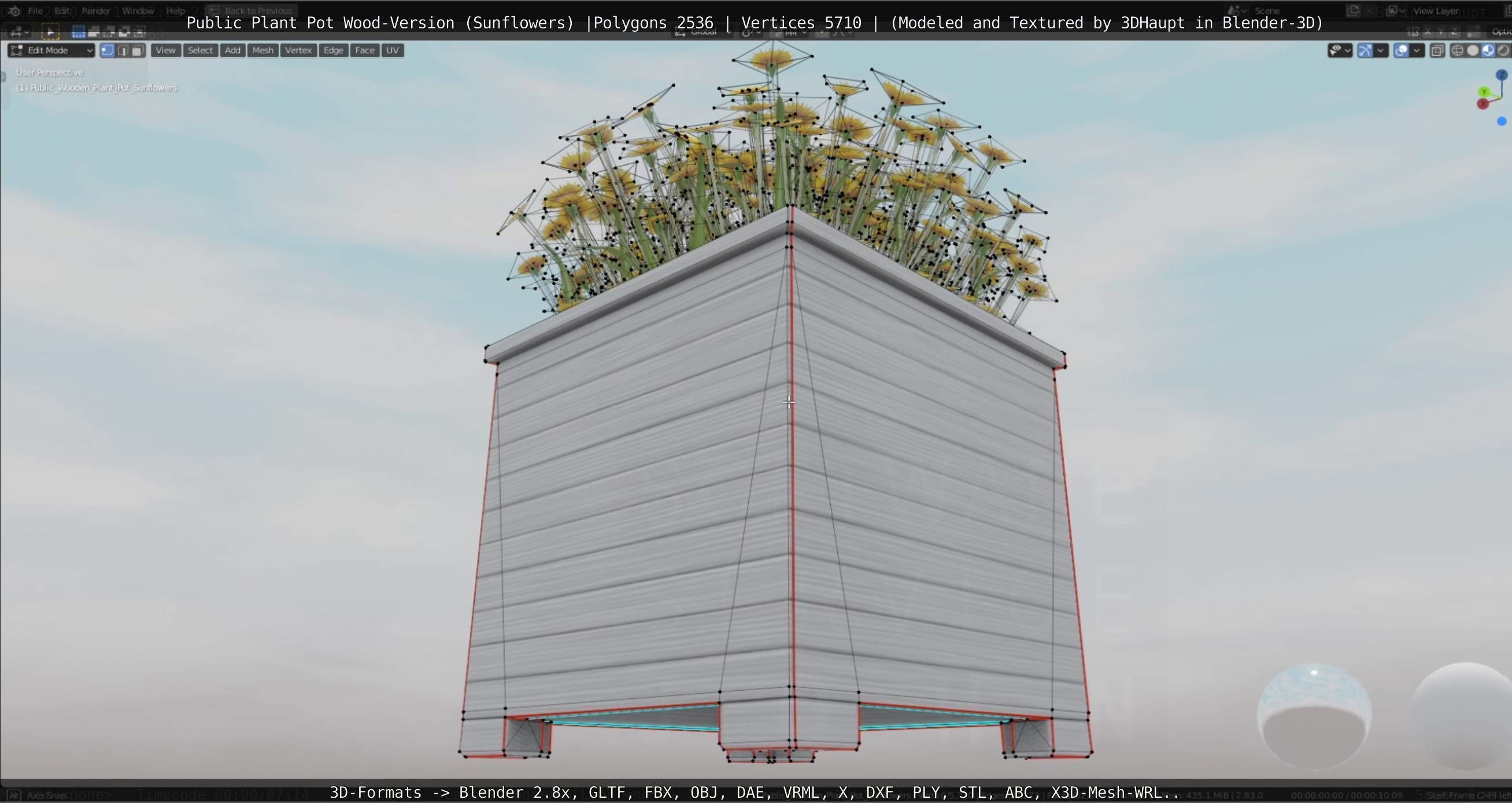Open the Edit menu in top bar
The width and height of the screenshot is (1512, 803).
pos(62,10)
